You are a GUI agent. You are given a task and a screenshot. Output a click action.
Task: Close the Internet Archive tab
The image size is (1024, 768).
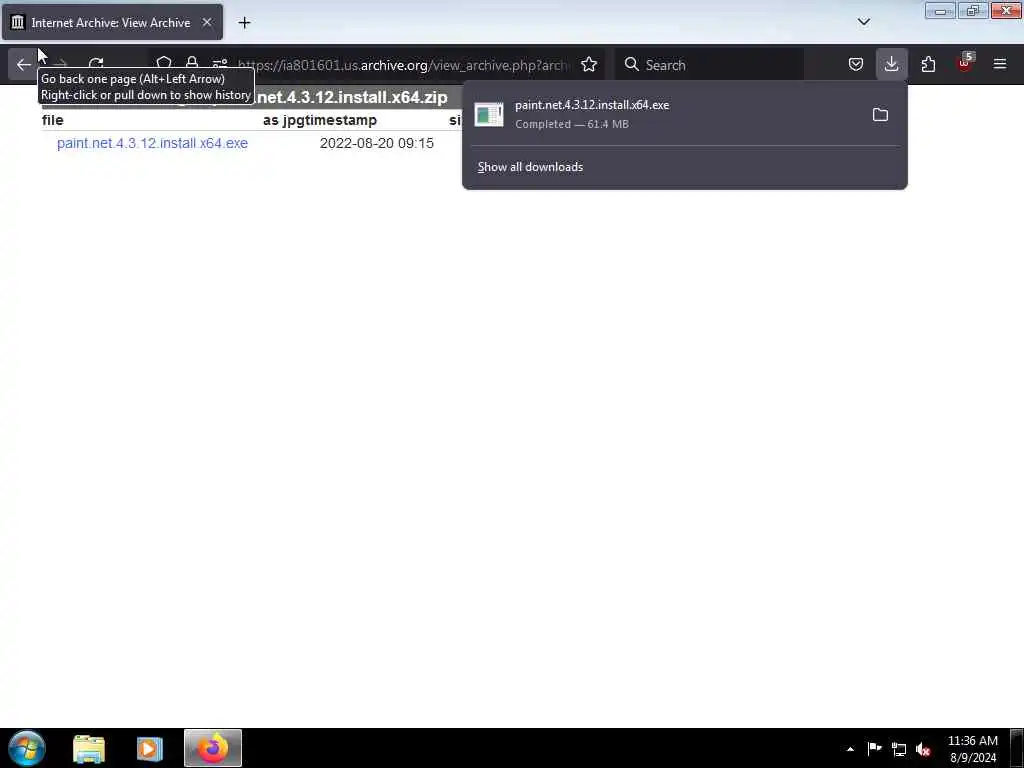(x=207, y=22)
